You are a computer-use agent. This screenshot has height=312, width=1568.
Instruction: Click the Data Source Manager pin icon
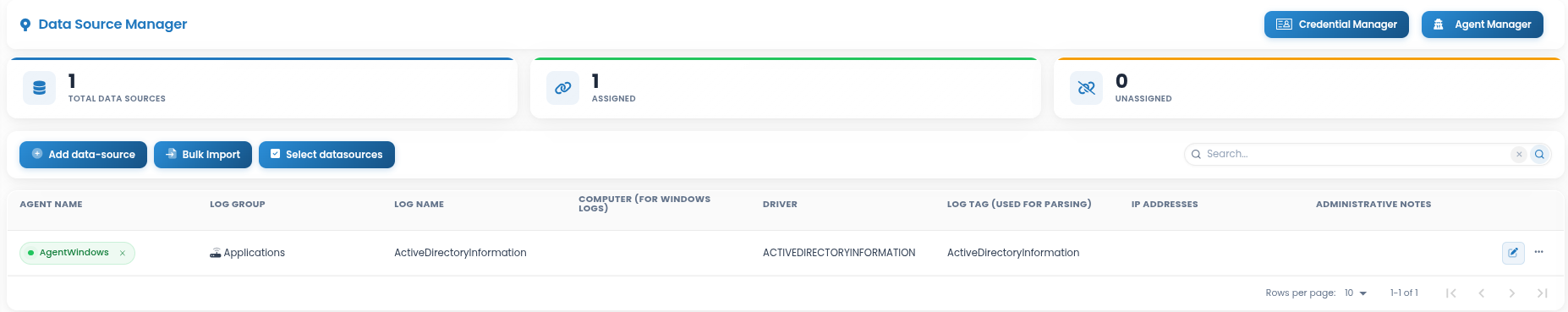25,25
